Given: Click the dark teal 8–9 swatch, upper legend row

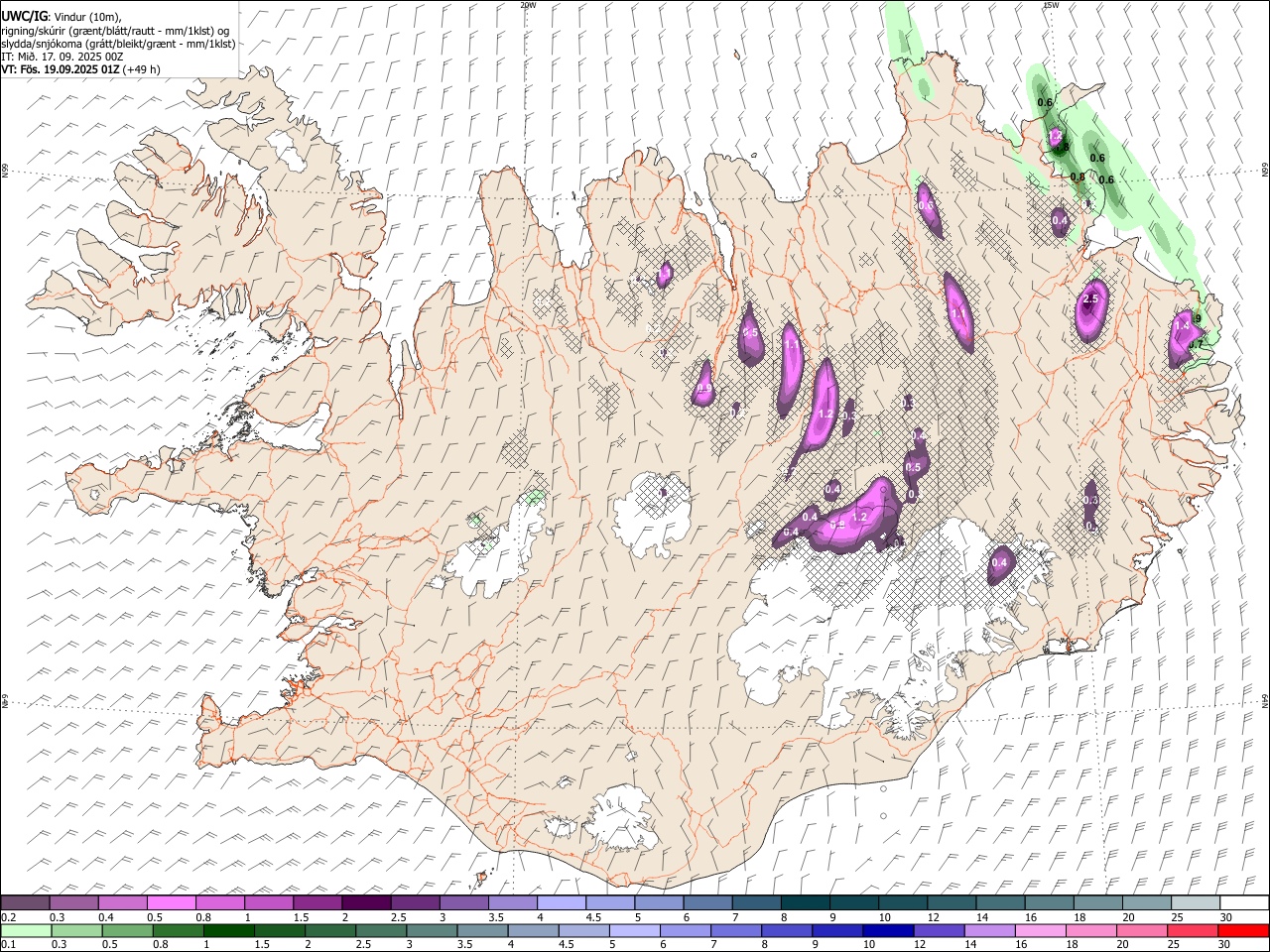Looking at the screenshot, I should 805,902.
